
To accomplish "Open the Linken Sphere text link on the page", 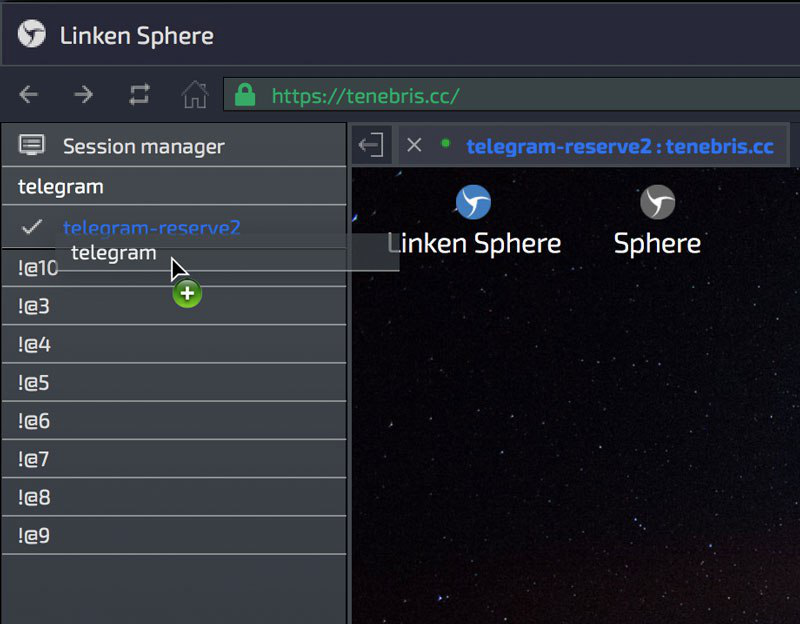I will 474,243.
